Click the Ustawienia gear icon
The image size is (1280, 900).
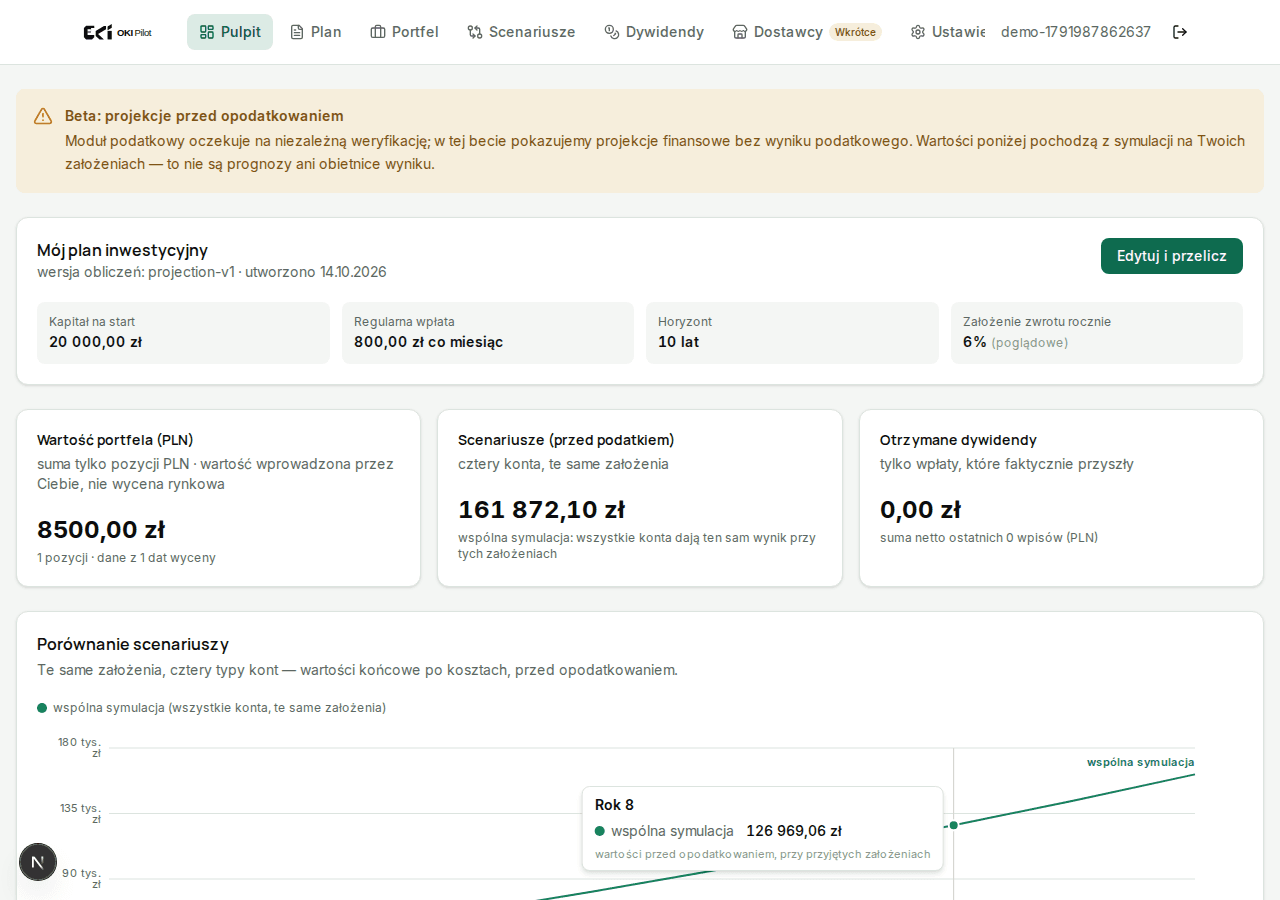pyautogui.click(x=918, y=32)
